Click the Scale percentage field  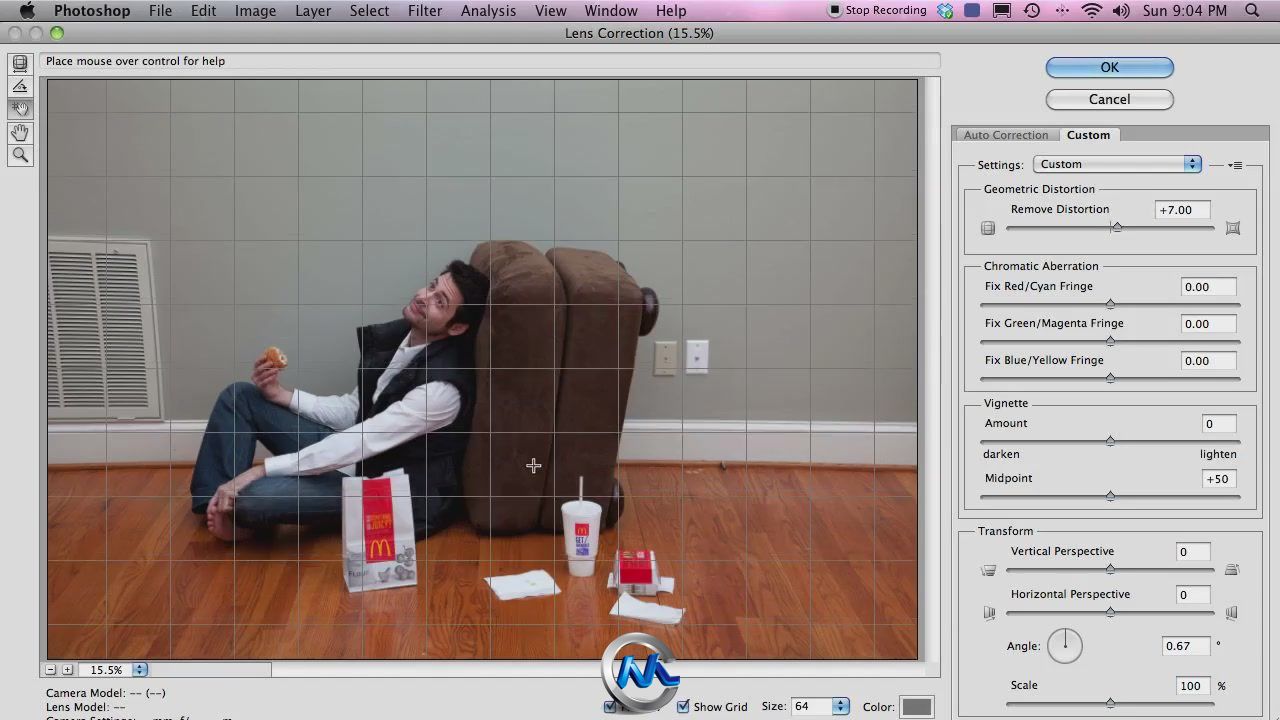1193,686
